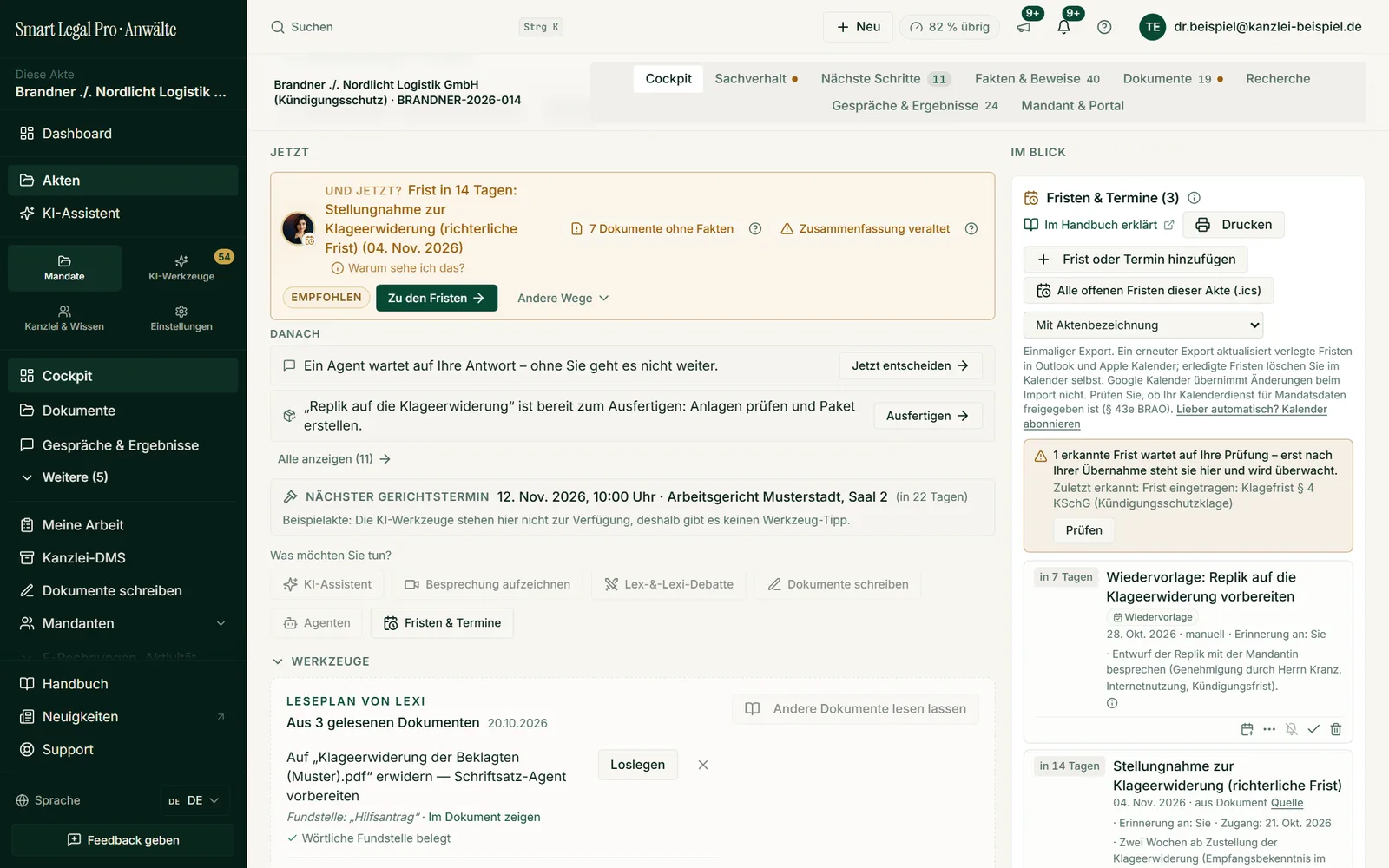This screenshot has height=868, width=1389.
Task: Open the 'Mit Aktenbezeichnung' dropdown
Action: (1143, 325)
